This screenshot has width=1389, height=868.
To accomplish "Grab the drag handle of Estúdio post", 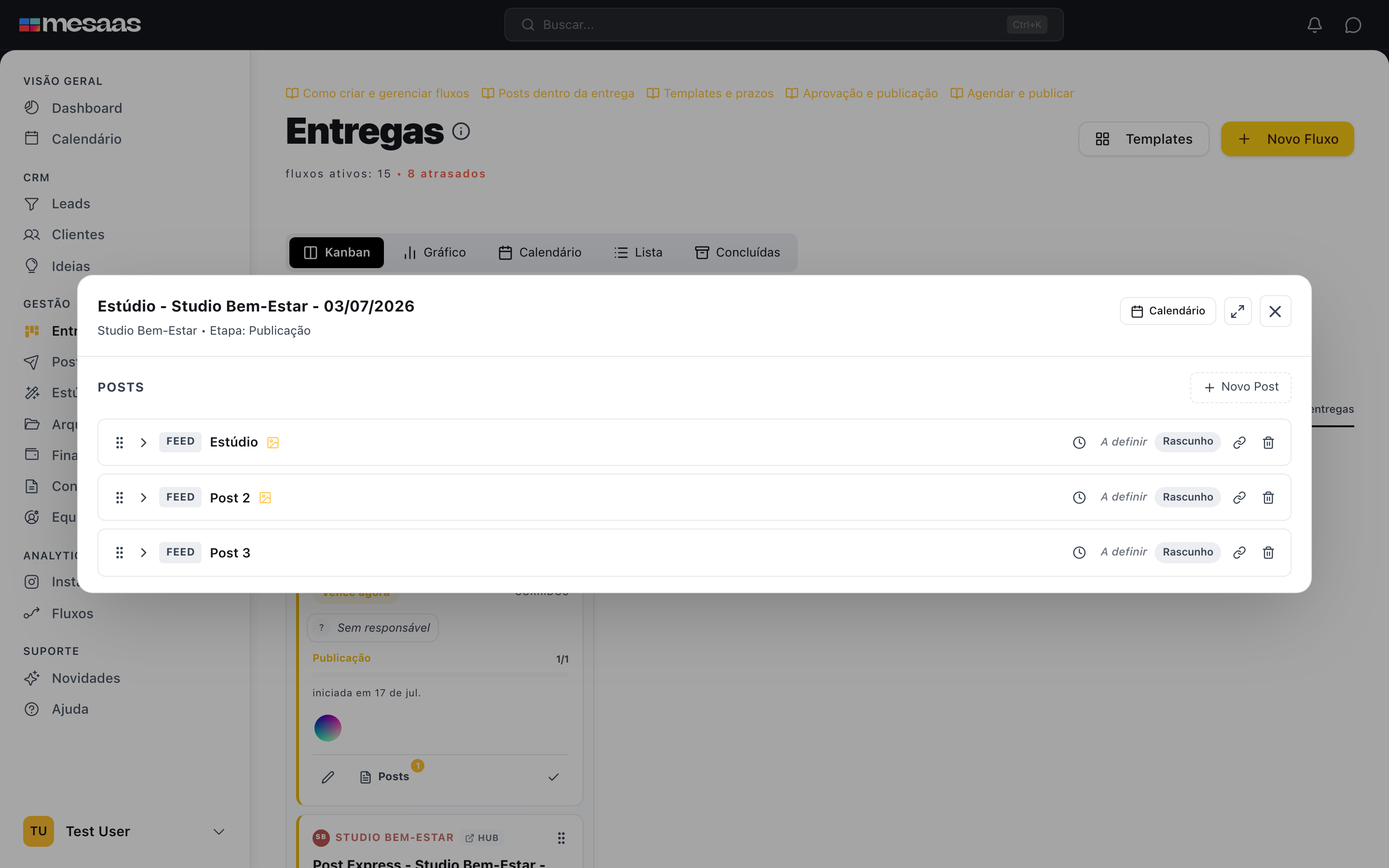I will click(120, 442).
